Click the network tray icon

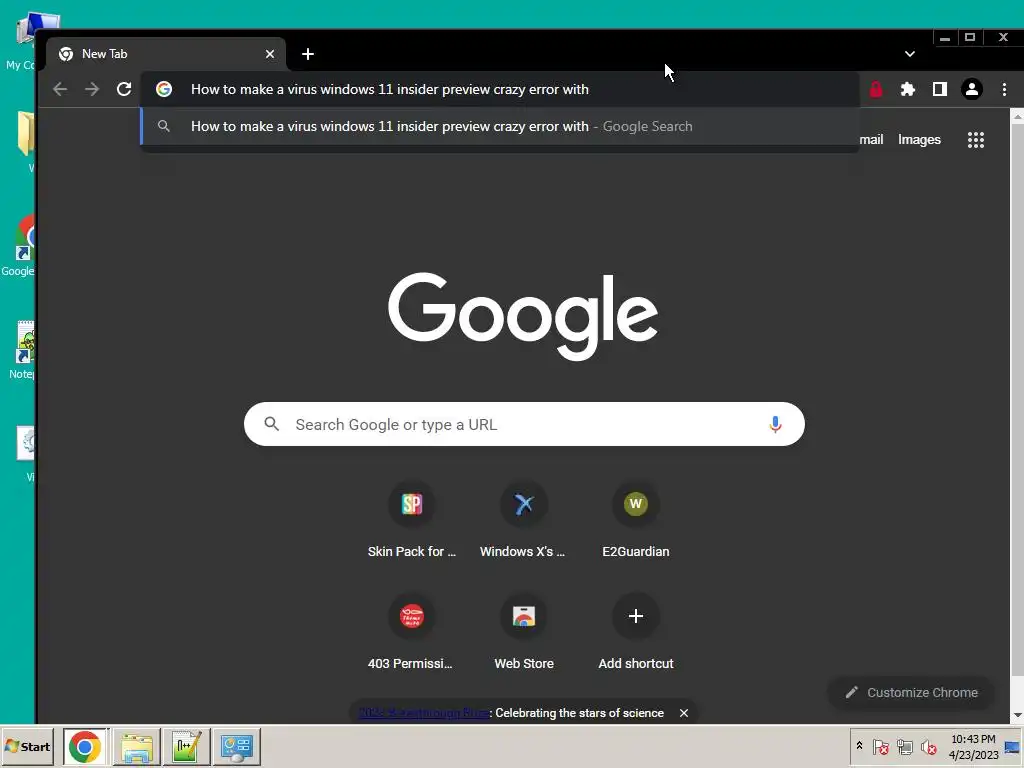pyautogui.click(x=904, y=746)
